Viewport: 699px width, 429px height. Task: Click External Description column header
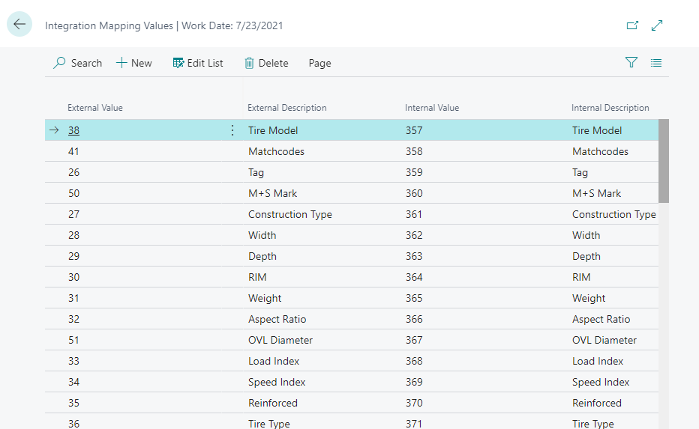tap(287, 107)
